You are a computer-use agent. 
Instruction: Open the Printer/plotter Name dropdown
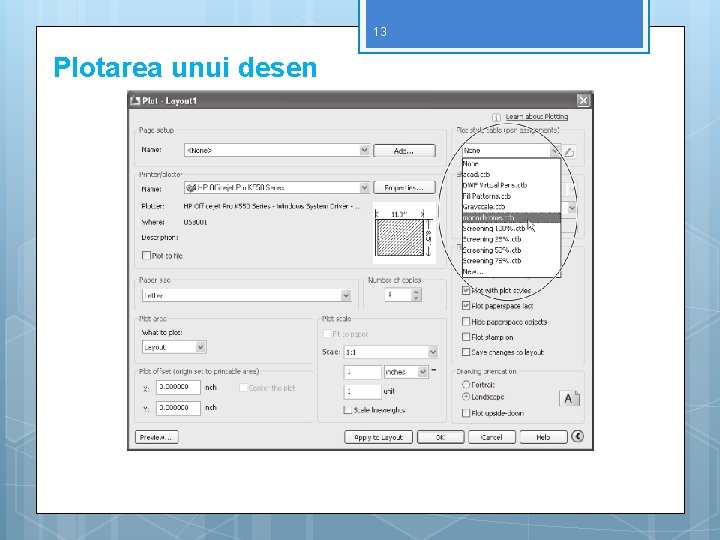tap(277, 187)
